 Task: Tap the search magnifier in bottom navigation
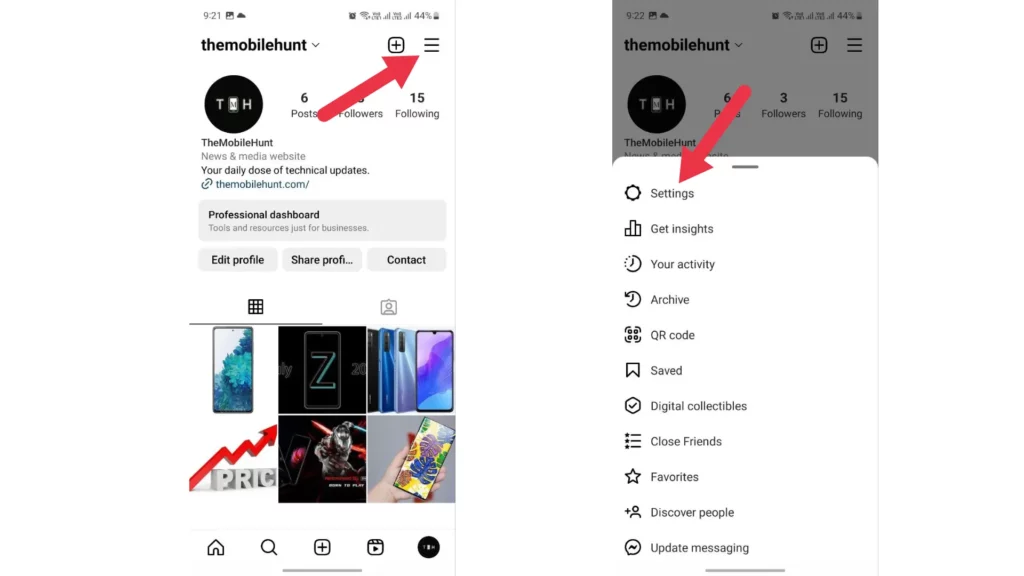[268, 547]
